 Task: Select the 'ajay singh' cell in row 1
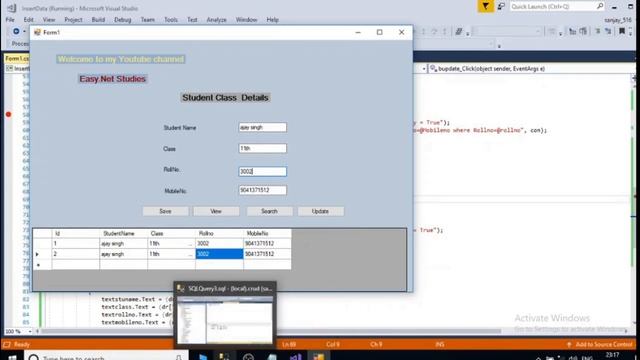pyautogui.click(x=123, y=243)
